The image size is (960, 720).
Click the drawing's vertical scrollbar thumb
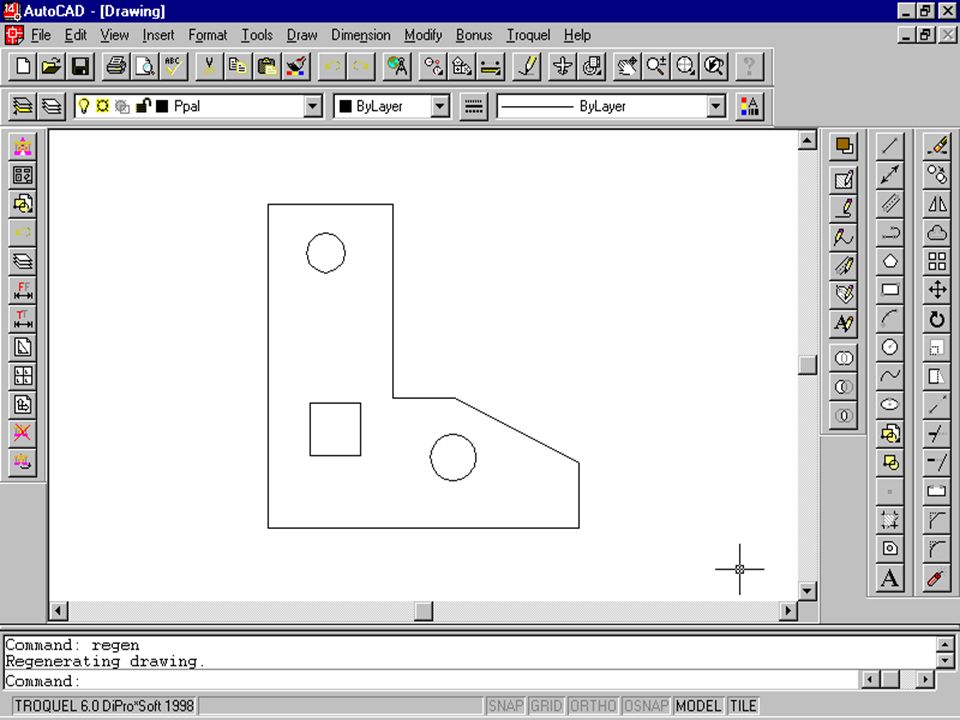pyautogui.click(x=808, y=364)
